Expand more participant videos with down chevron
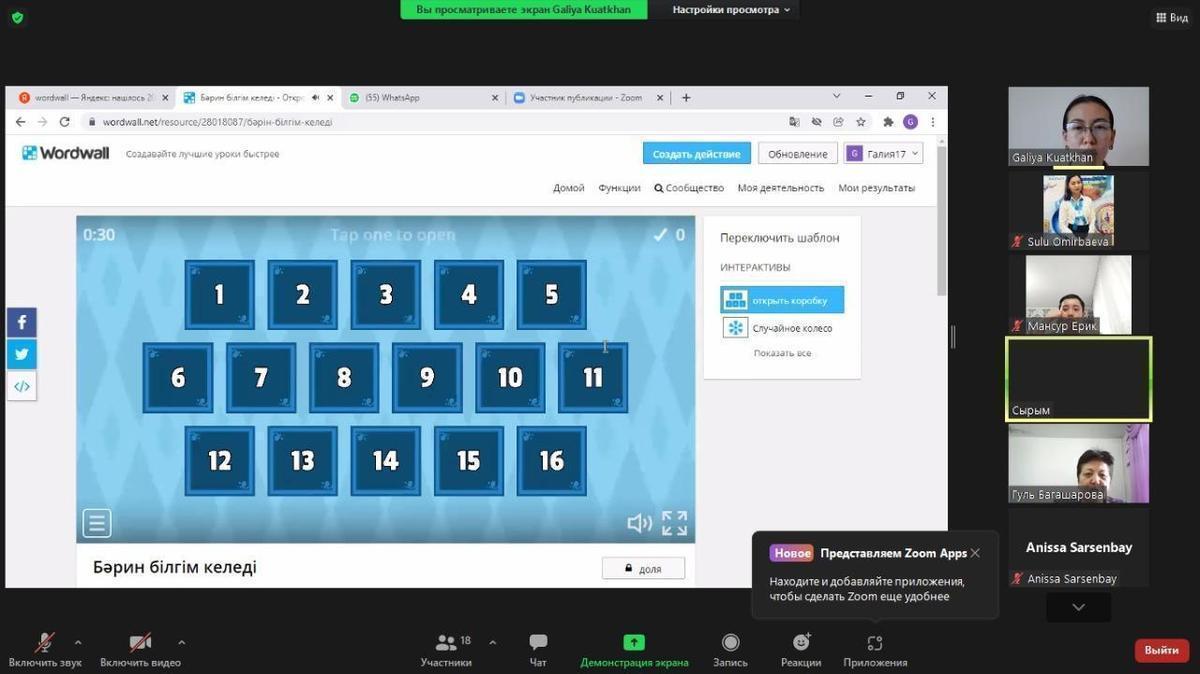This screenshot has height=674, width=1200. click(1078, 607)
